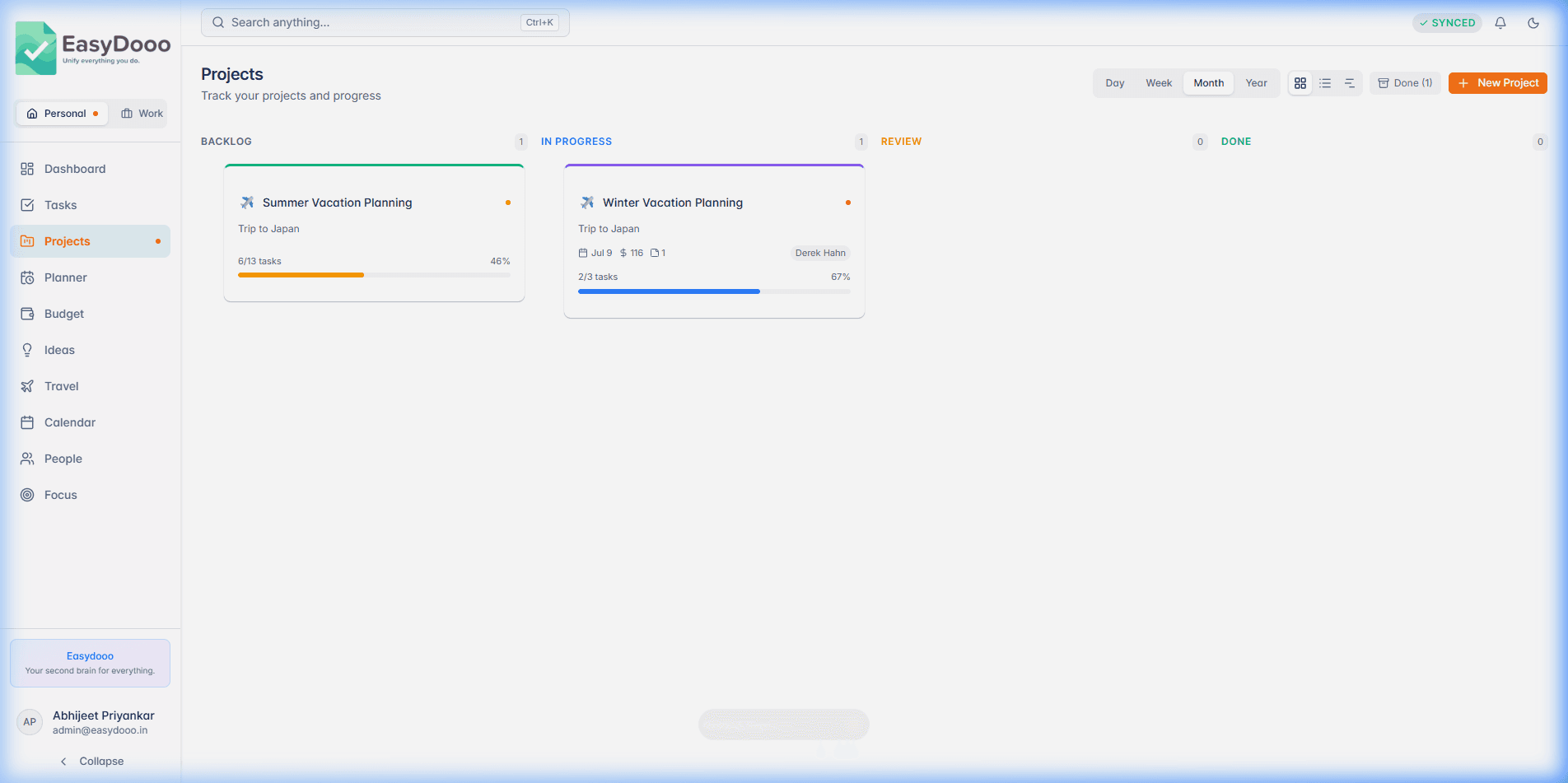The width and height of the screenshot is (1568, 783).
Task: Select Day time range
Action: [1115, 83]
